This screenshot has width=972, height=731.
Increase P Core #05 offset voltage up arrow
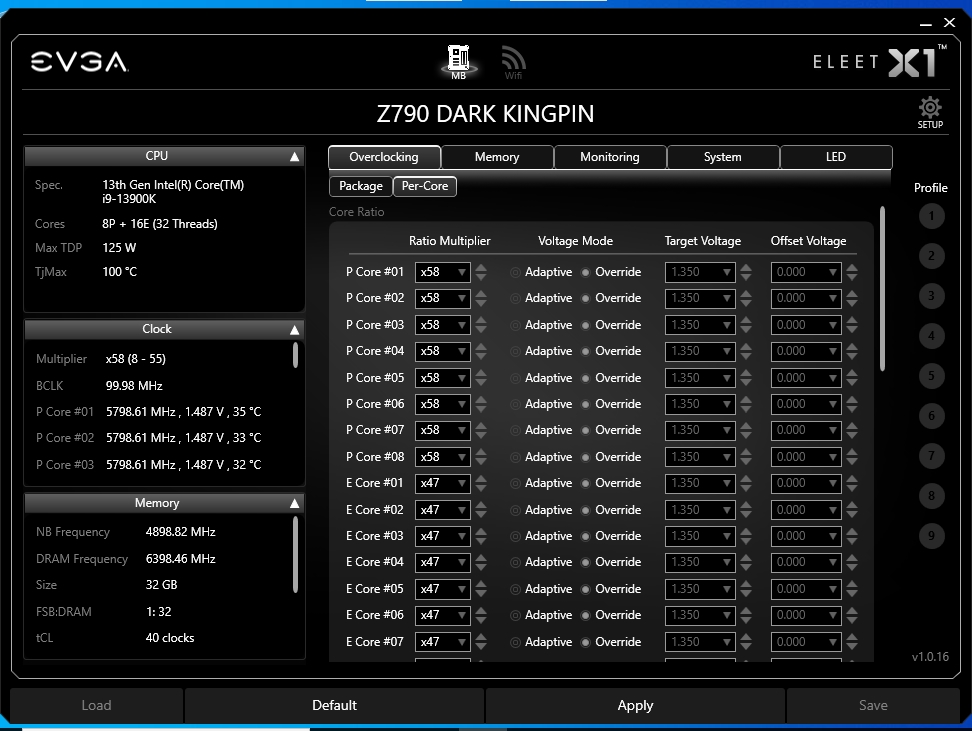click(x=852, y=373)
